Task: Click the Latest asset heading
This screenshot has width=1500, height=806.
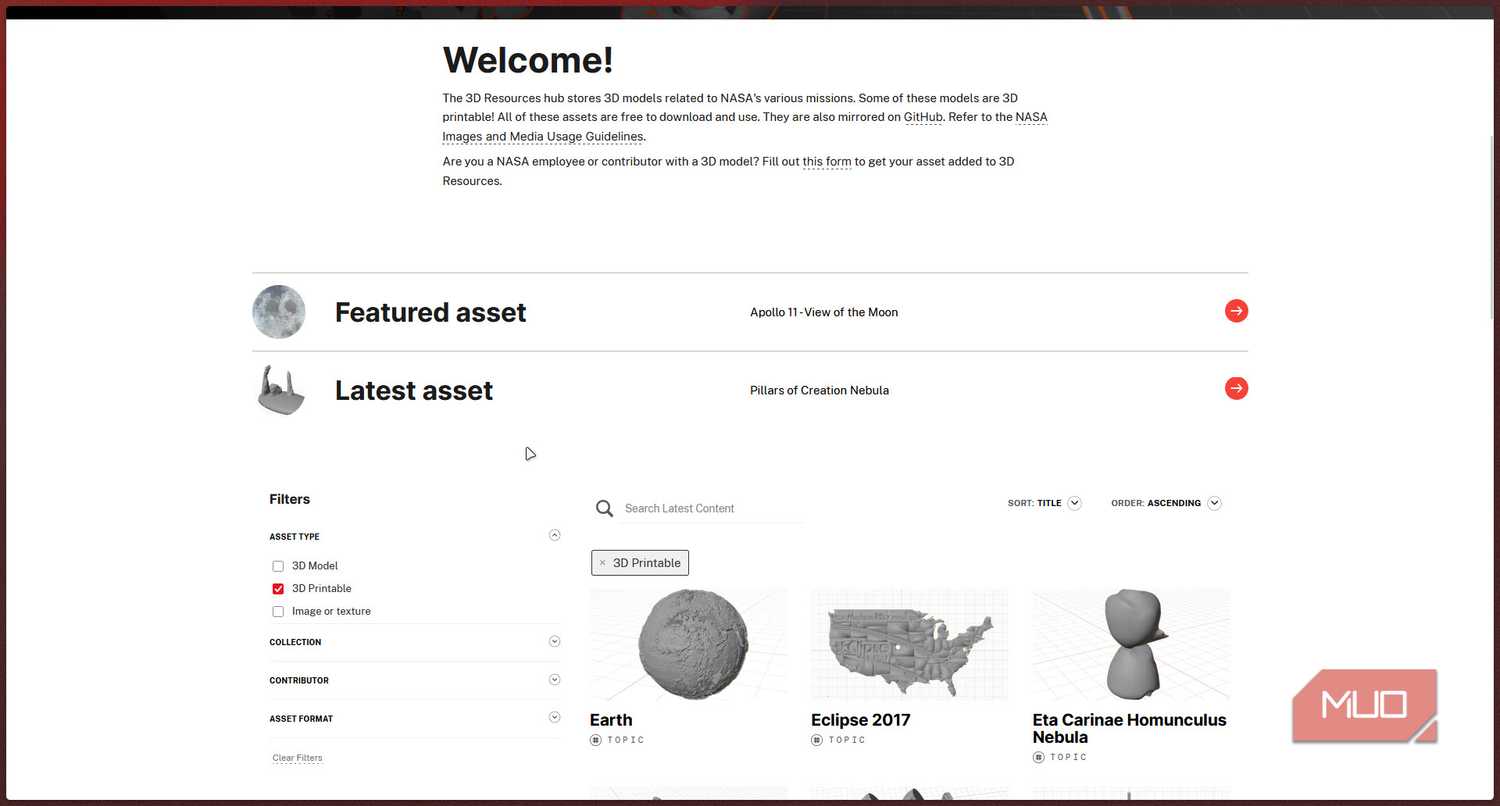Action: pyautogui.click(x=414, y=390)
